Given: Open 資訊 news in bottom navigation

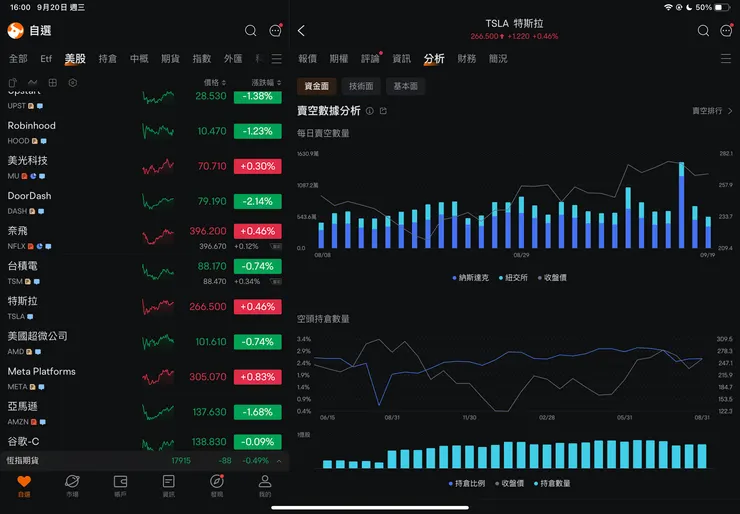Looking at the screenshot, I should click(168, 486).
